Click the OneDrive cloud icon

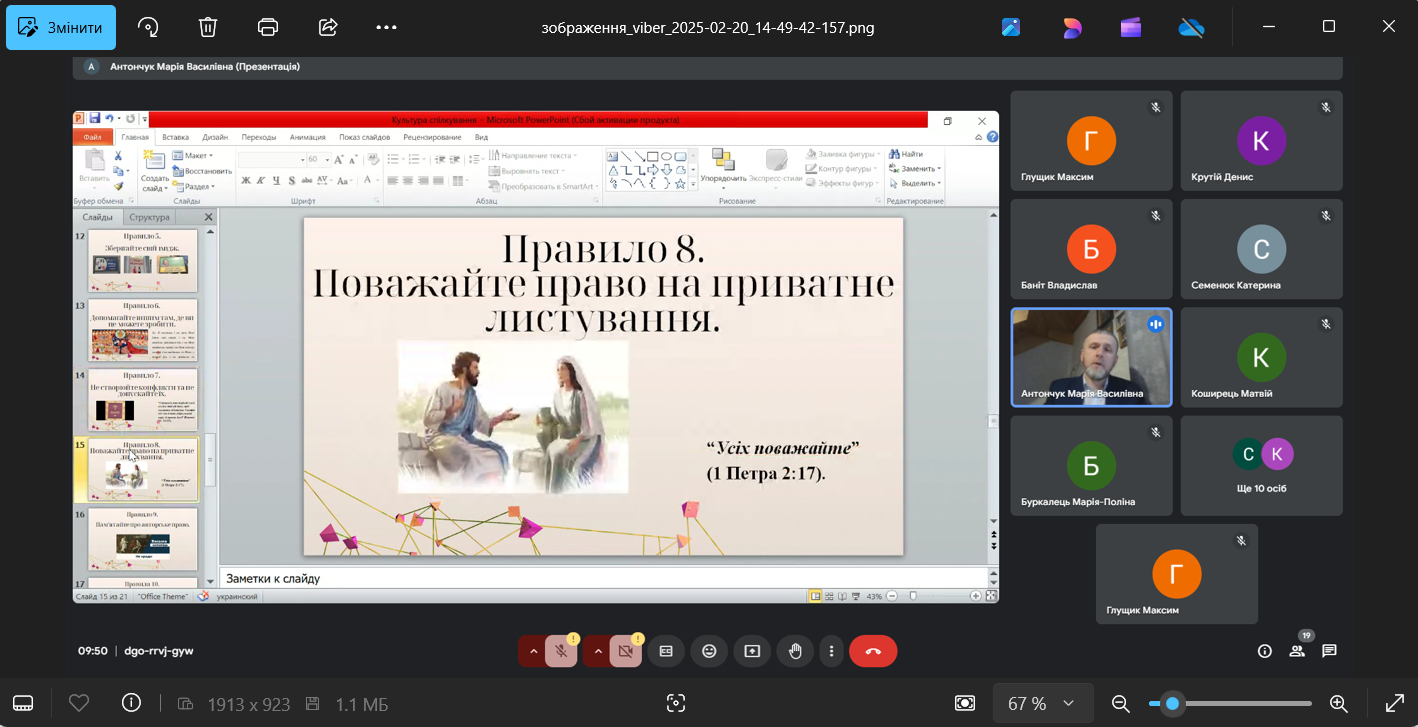(x=1192, y=27)
